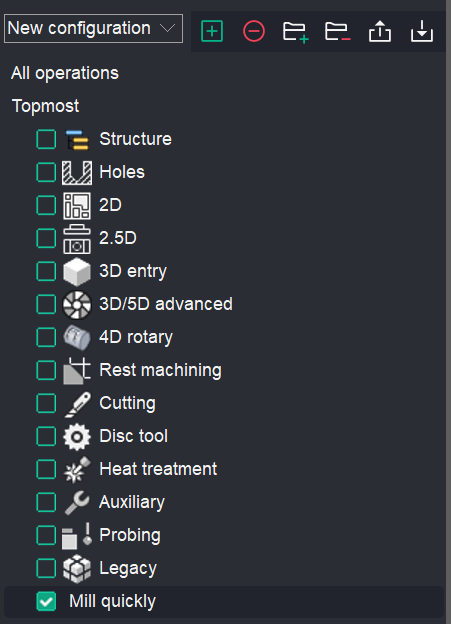Click the import download arrow icon
Image resolution: width=451 pixels, height=624 pixels.
422,31
